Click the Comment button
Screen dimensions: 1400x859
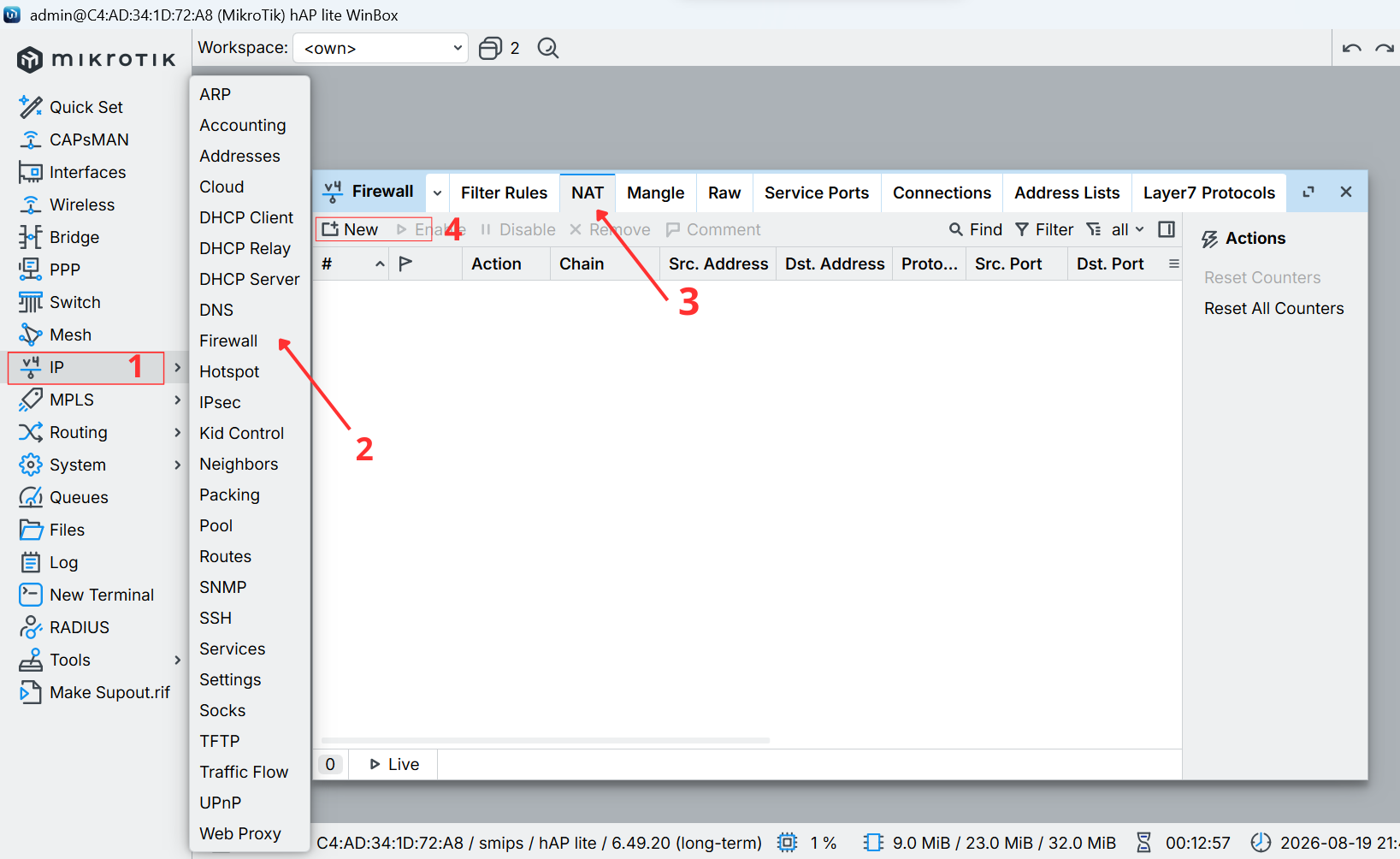[x=712, y=229]
